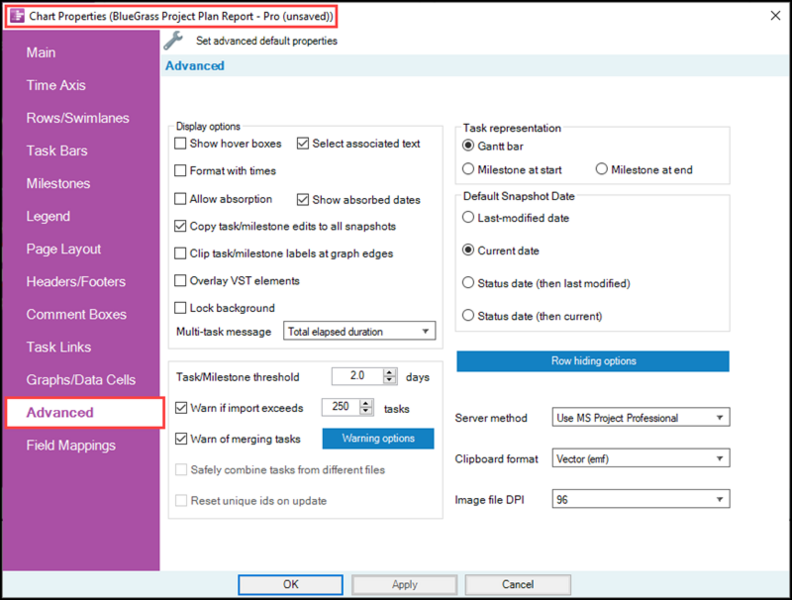Image resolution: width=792 pixels, height=600 pixels.
Task: Expand the Clipboard format dropdown
Action: [x=640, y=459]
